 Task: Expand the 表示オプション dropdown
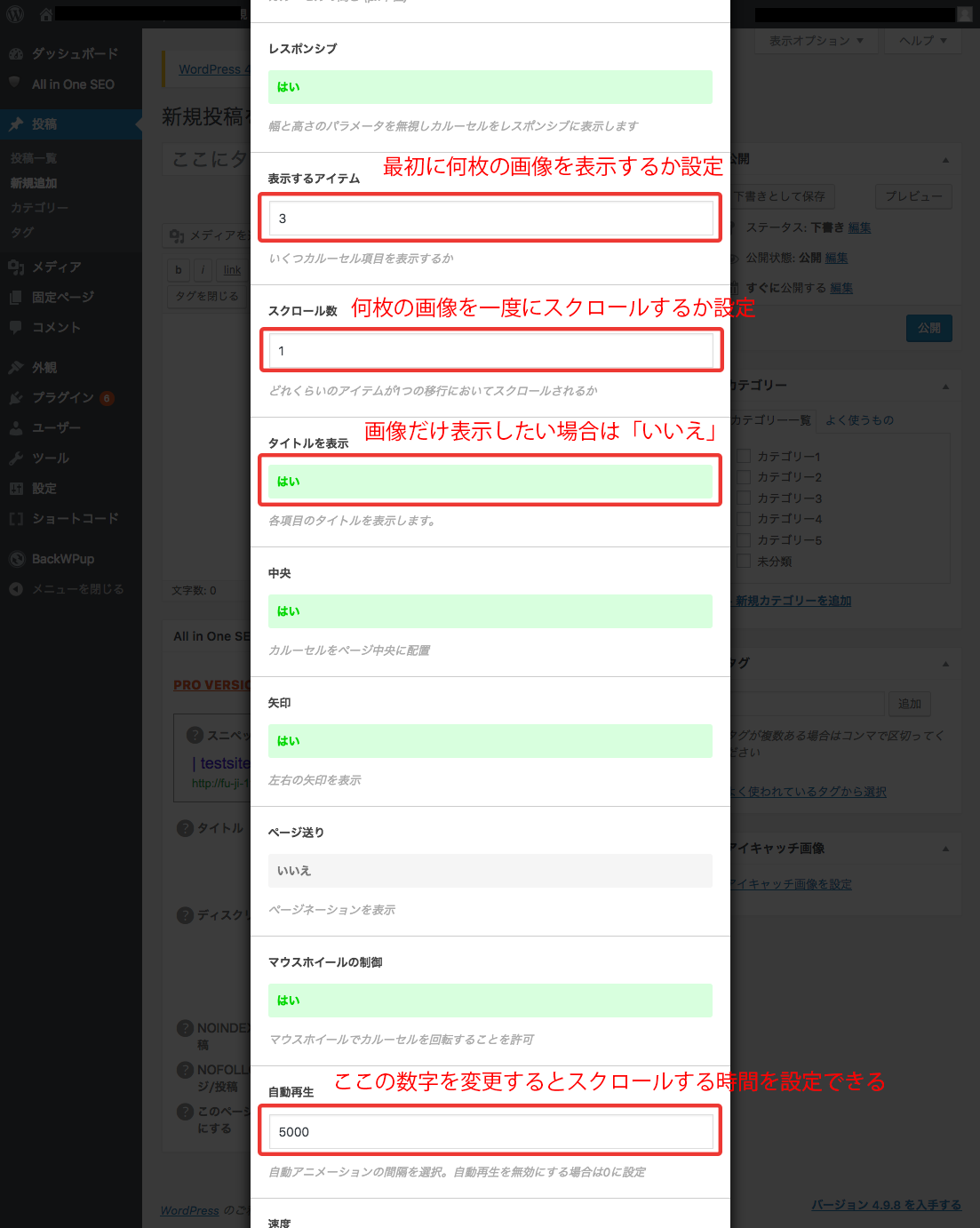[816, 41]
